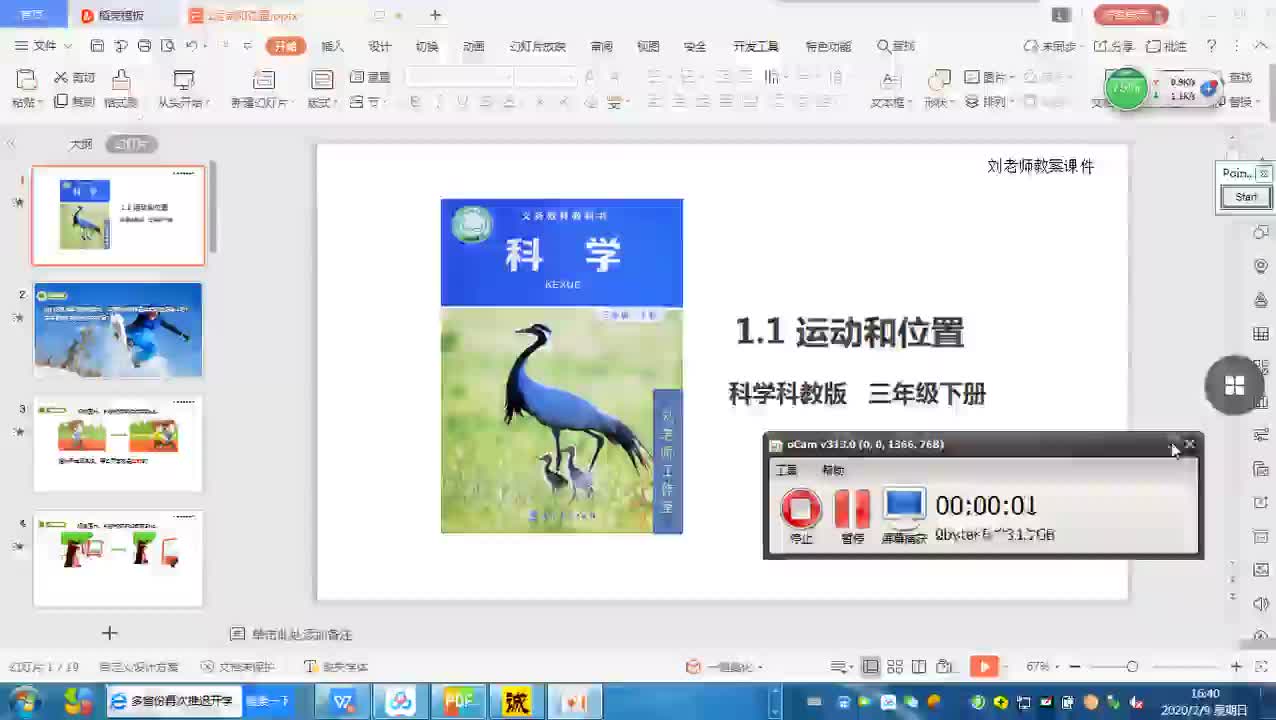1276x720 pixels.
Task: Switch to normal view icon in status bar
Action: tap(871, 667)
